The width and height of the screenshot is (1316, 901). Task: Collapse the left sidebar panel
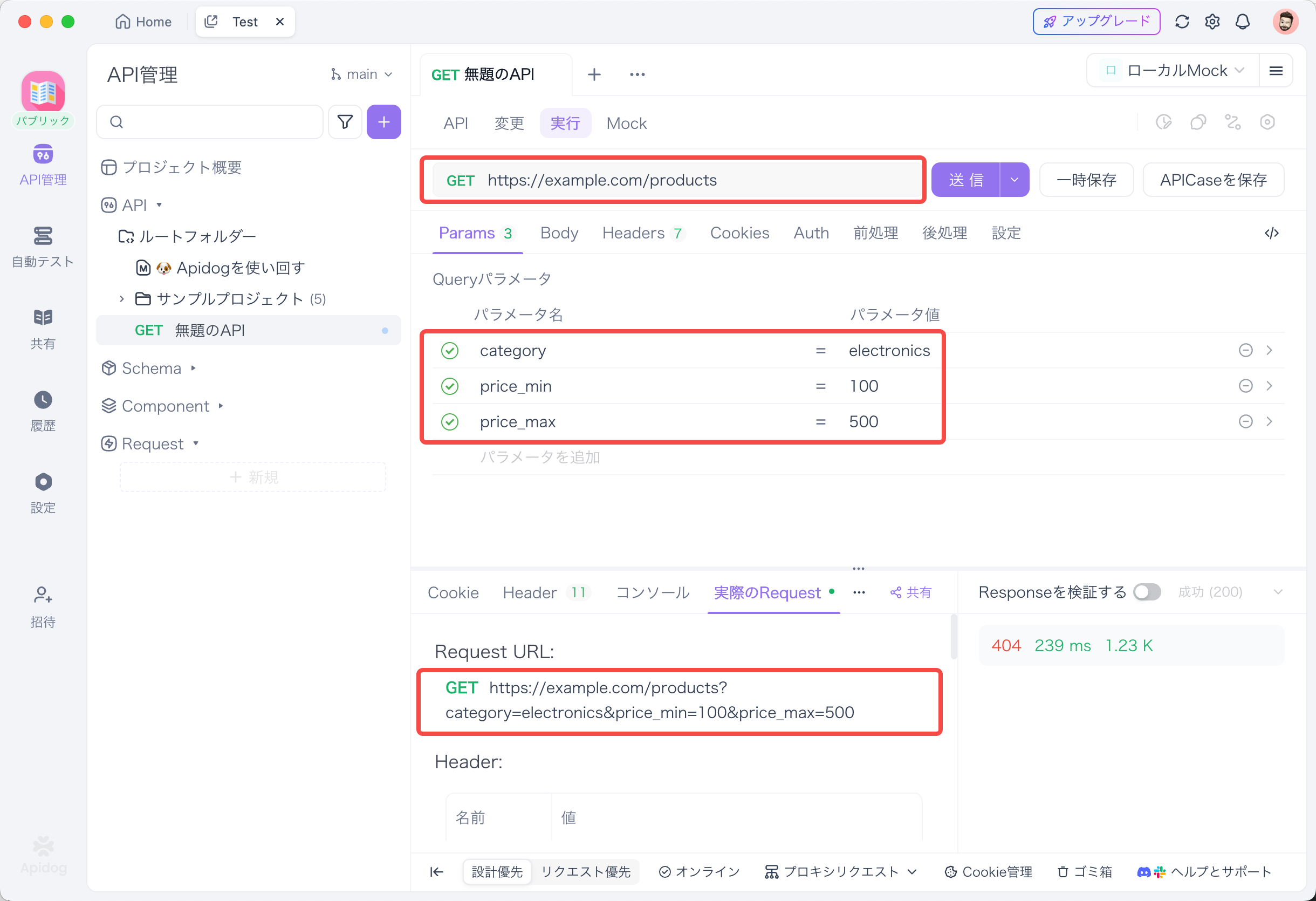[x=436, y=871]
